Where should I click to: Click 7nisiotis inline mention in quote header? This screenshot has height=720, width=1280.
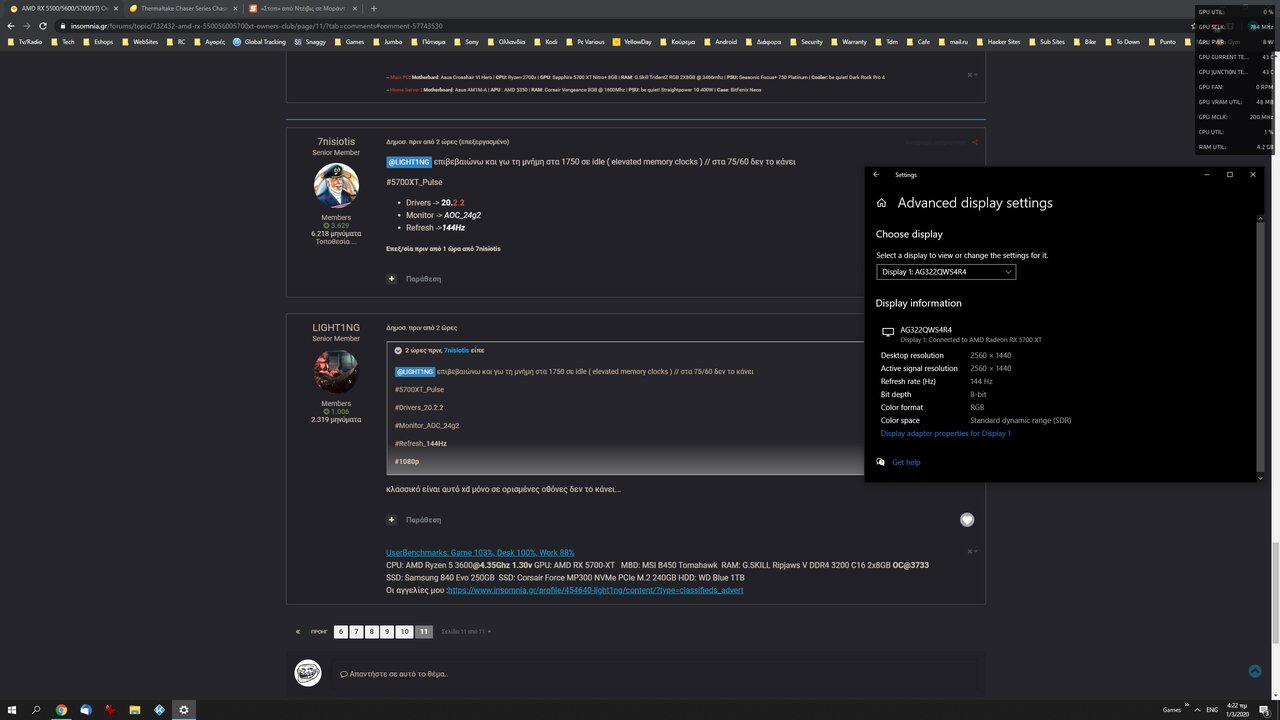click(456, 351)
